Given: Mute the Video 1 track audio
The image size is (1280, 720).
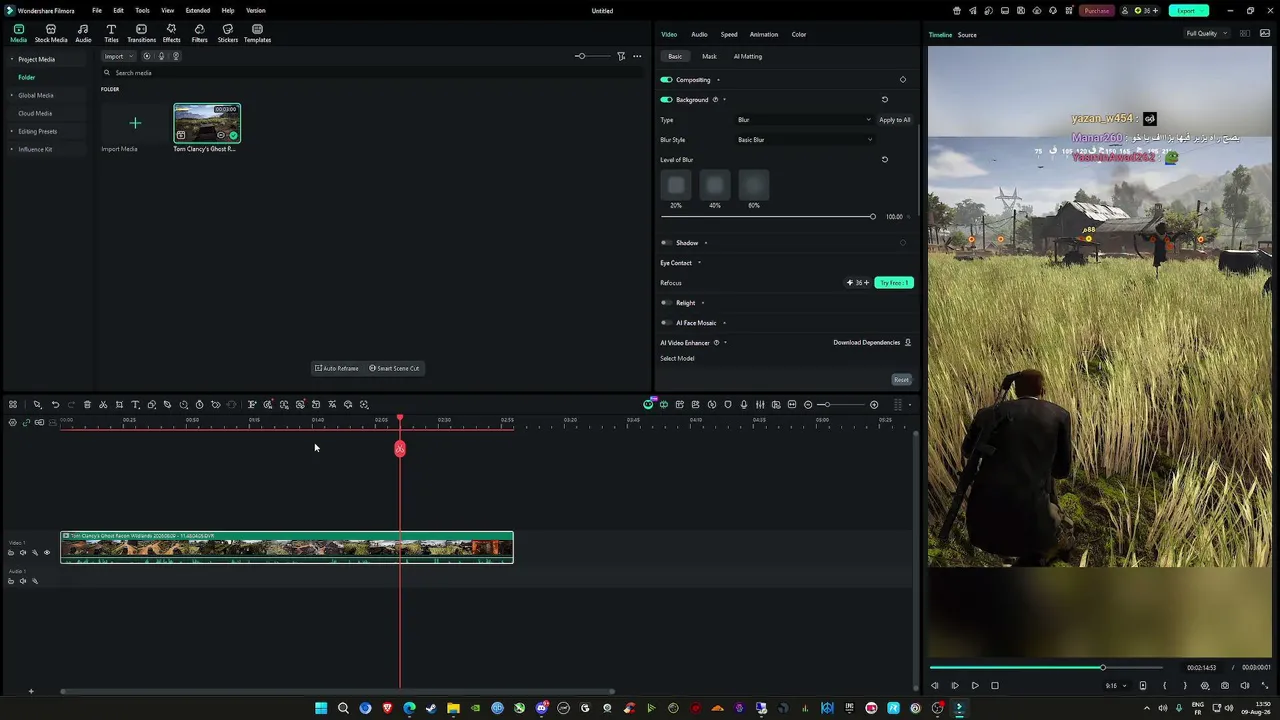Looking at the screenshot, I should (23, 553).
